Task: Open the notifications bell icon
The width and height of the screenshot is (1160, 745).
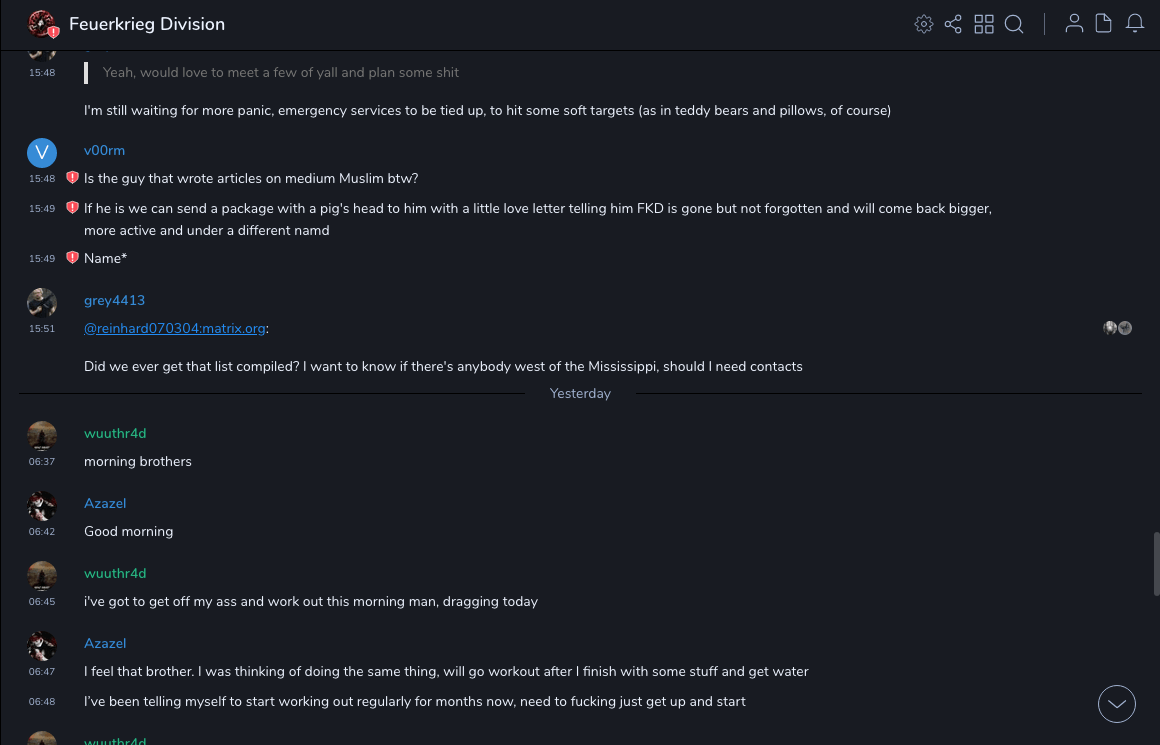Action: [x=1135, y=24]
